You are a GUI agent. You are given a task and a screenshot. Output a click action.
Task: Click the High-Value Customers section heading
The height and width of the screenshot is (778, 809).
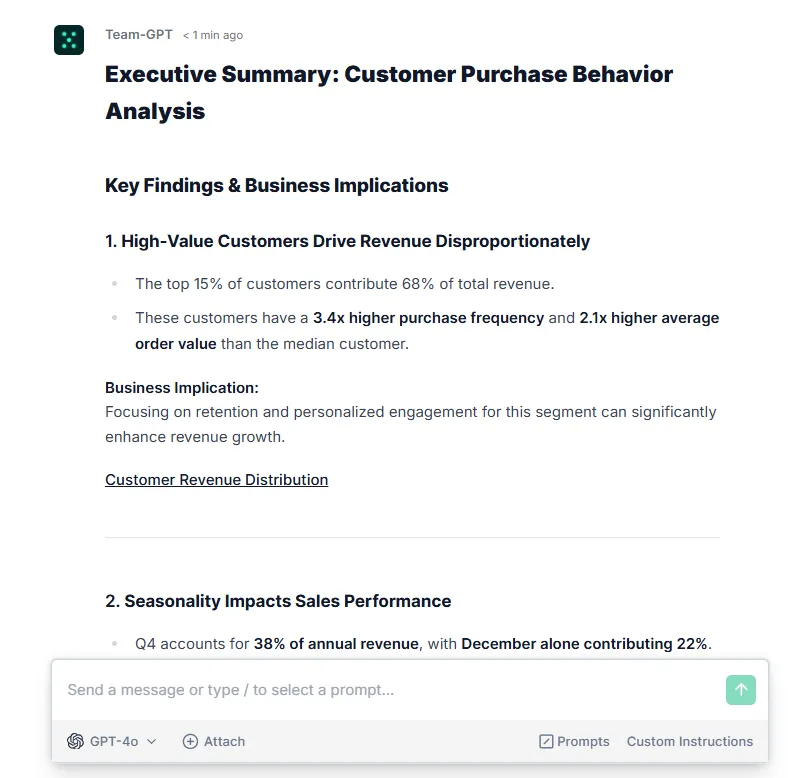coord(347,241)
